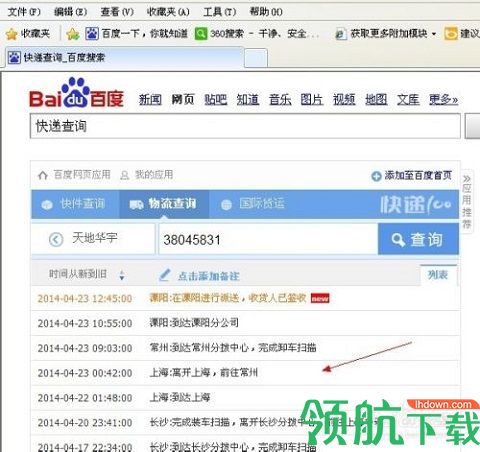The image size is (480, 452).
Task: Click the 快递100 logo
Action: tap(416, 204)
